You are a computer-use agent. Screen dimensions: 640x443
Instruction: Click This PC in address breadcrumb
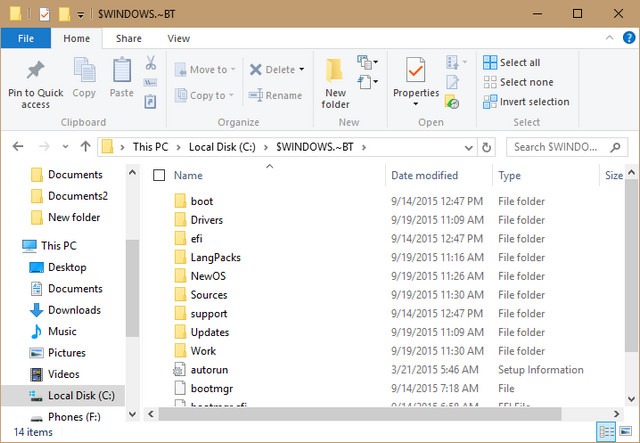[x=150, y=147]
